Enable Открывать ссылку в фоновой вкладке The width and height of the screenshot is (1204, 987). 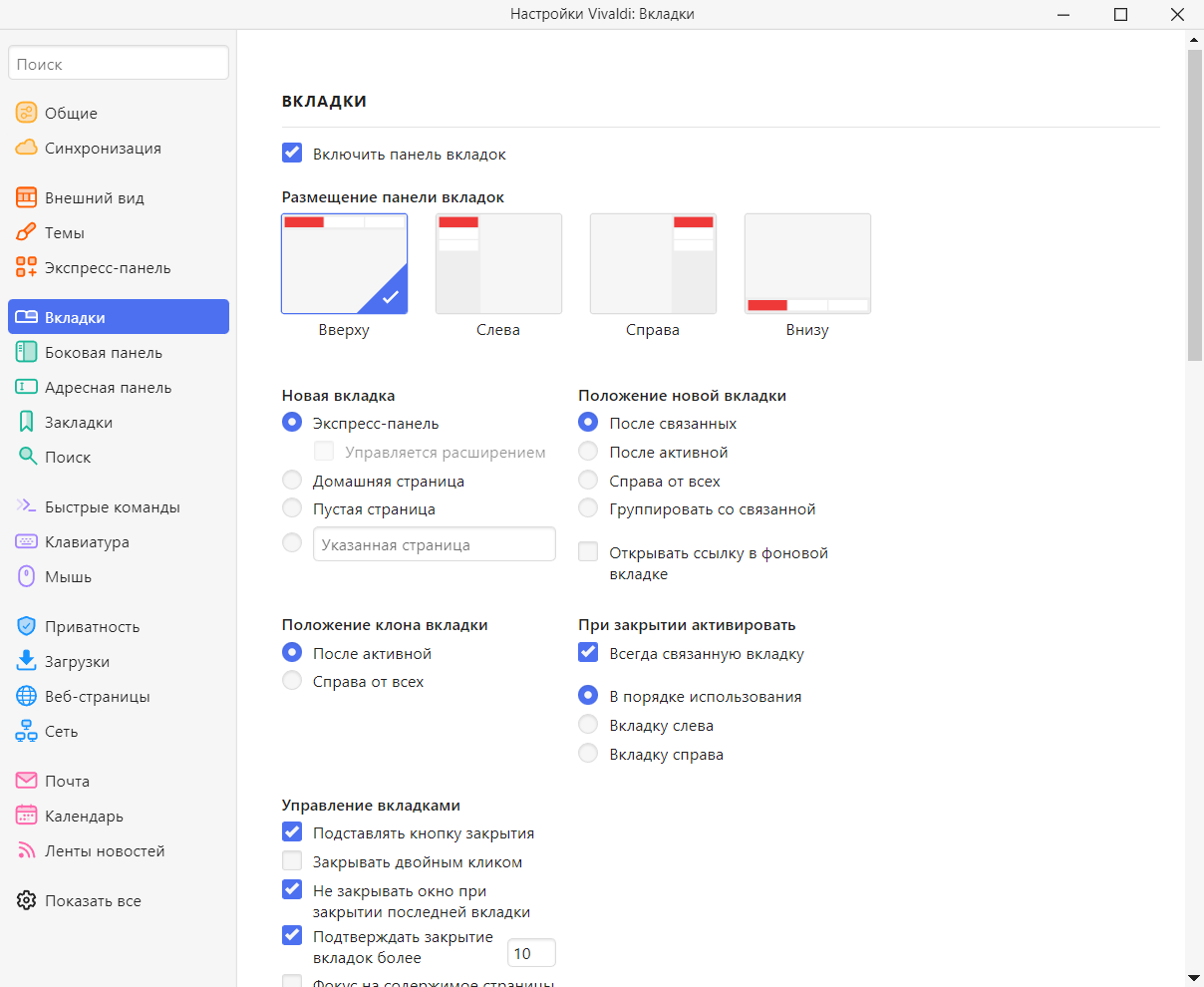pyautogui.click(x=588, y=552)
